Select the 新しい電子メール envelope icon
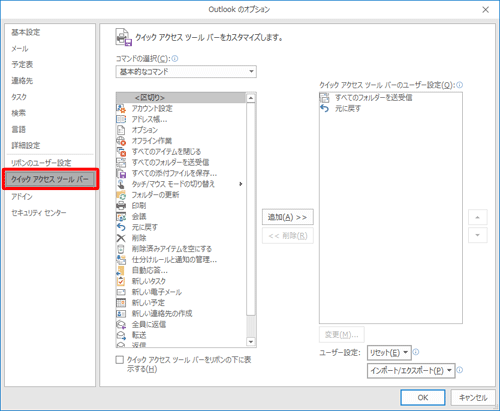The image size is (500, 411). [121, 292]
